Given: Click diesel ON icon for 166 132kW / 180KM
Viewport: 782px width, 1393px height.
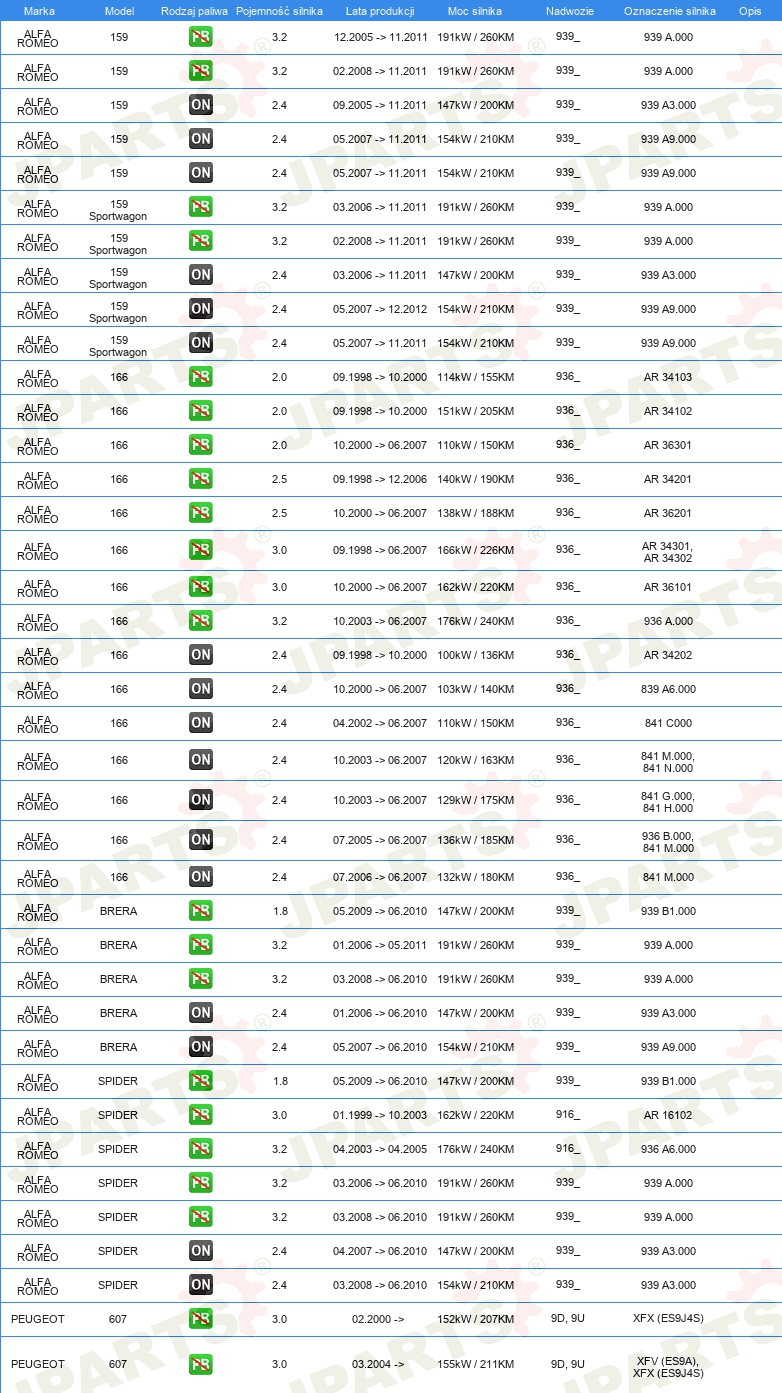Looking at the screenshot, I should click(x=201, y=877).
